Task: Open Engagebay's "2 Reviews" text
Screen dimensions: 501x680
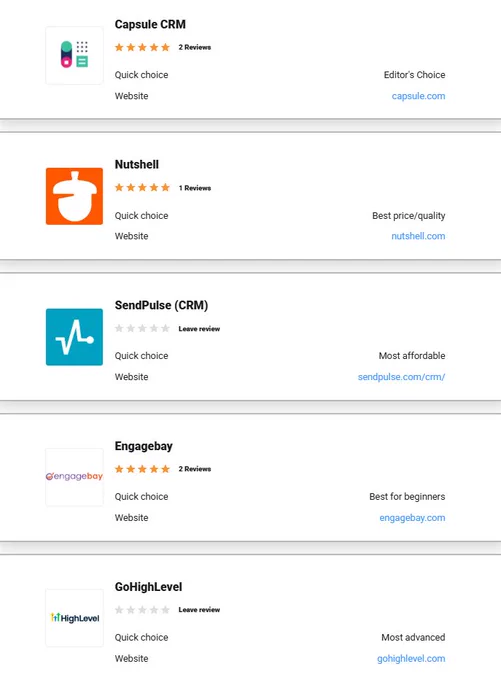Action: pos(195,469)
